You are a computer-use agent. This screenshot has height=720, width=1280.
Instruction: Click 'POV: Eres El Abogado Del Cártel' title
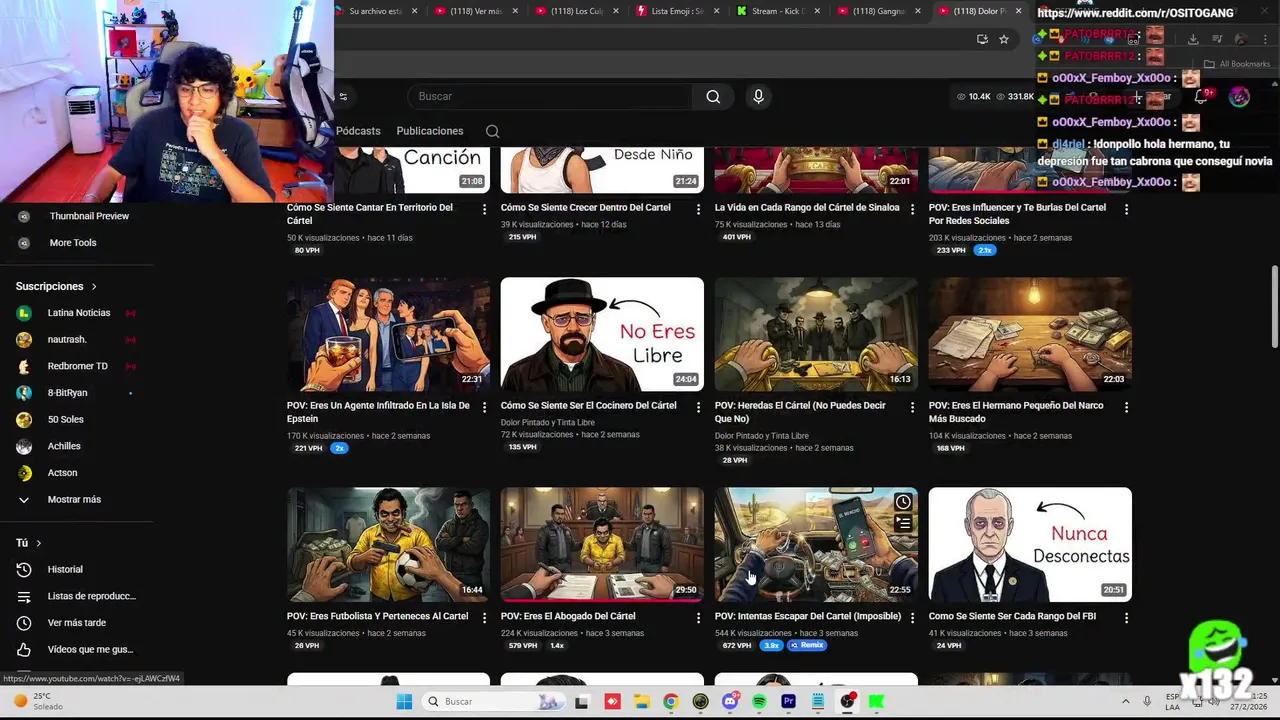tap(568, 617)
